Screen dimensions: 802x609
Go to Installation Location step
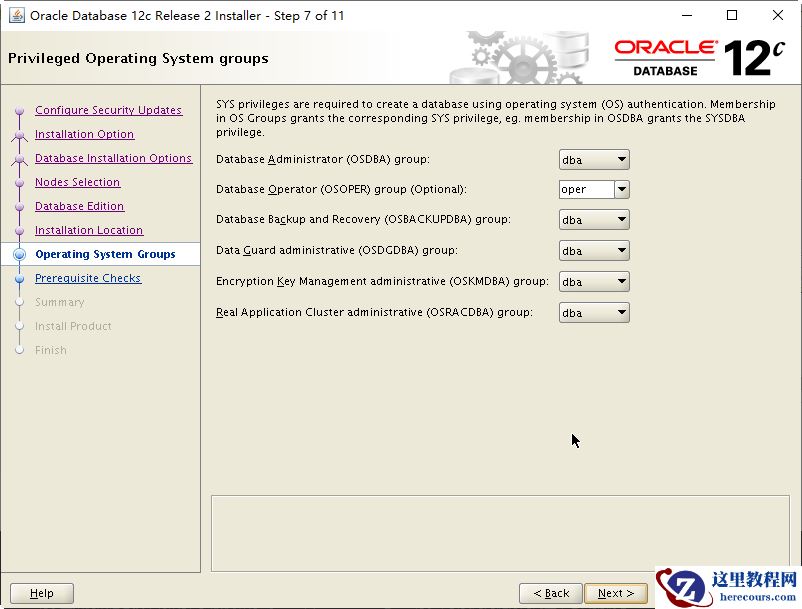[89, 230]
